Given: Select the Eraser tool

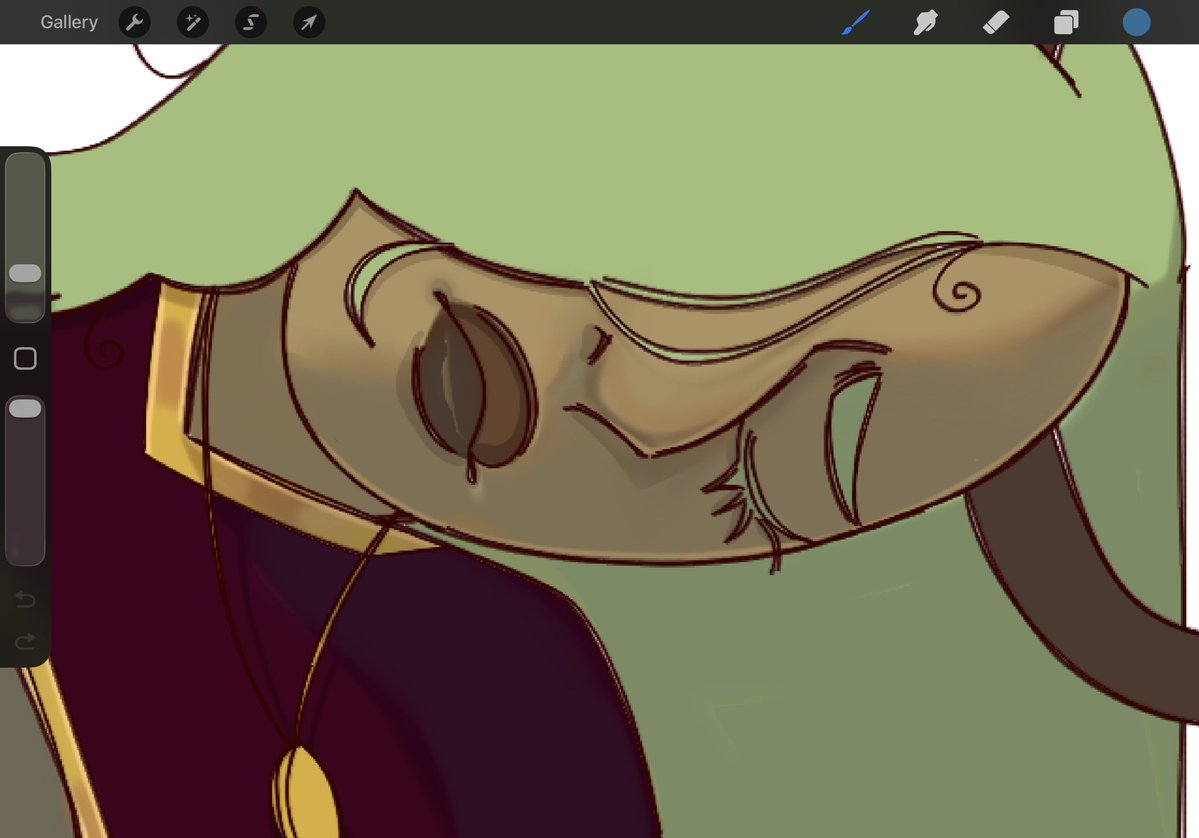Looking at the screenshot, I should [x=996, y=22].
